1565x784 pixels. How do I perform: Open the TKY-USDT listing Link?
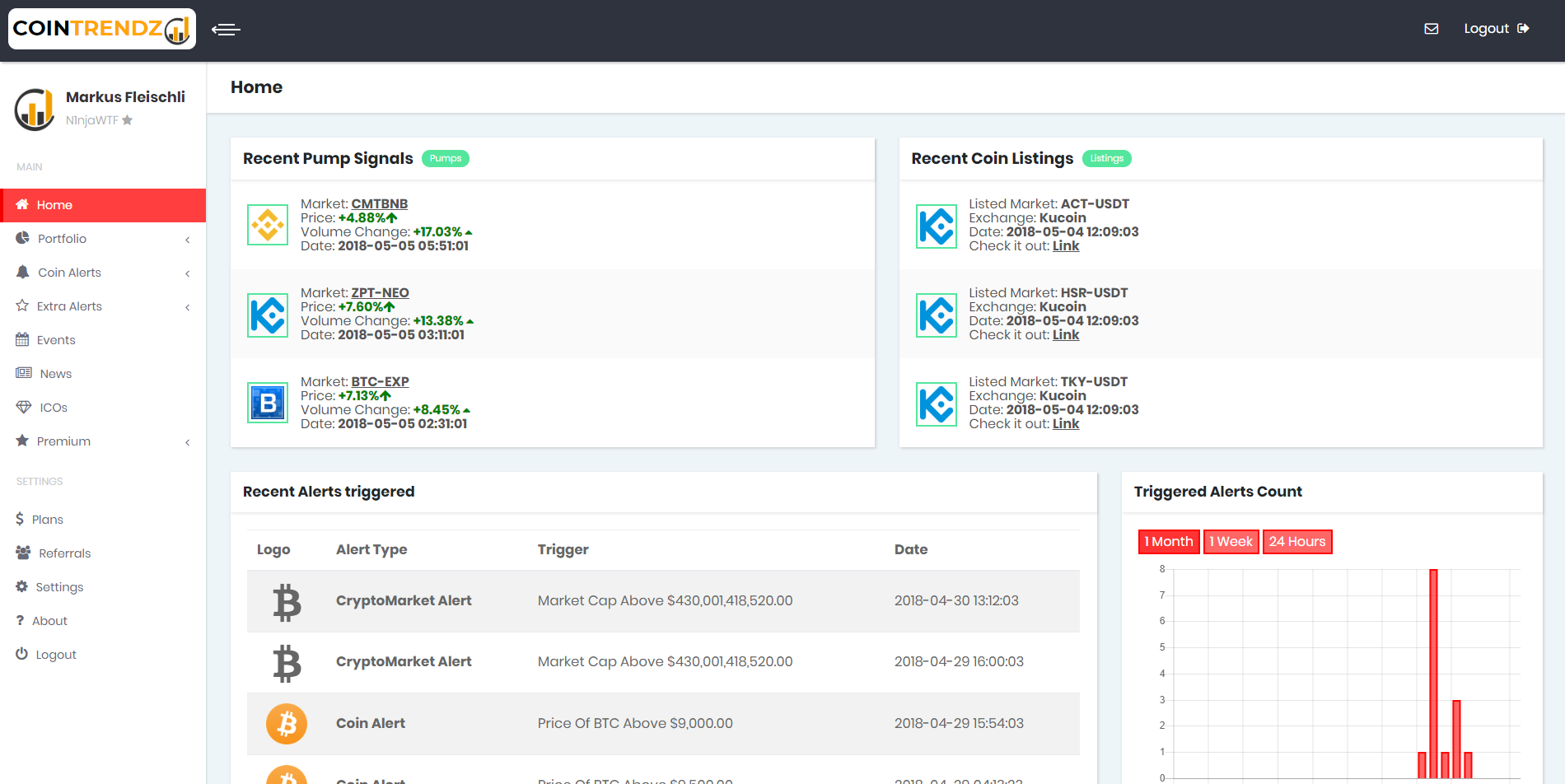[x=1066, y=424]
